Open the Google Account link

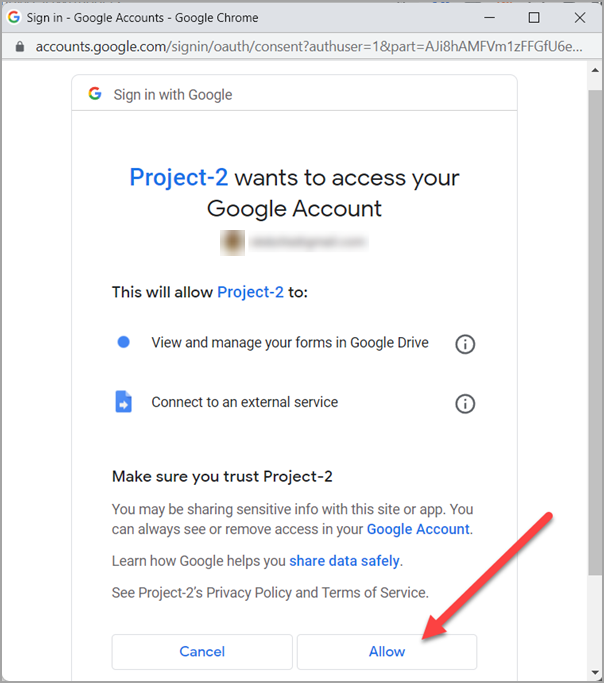click(418, 529)
